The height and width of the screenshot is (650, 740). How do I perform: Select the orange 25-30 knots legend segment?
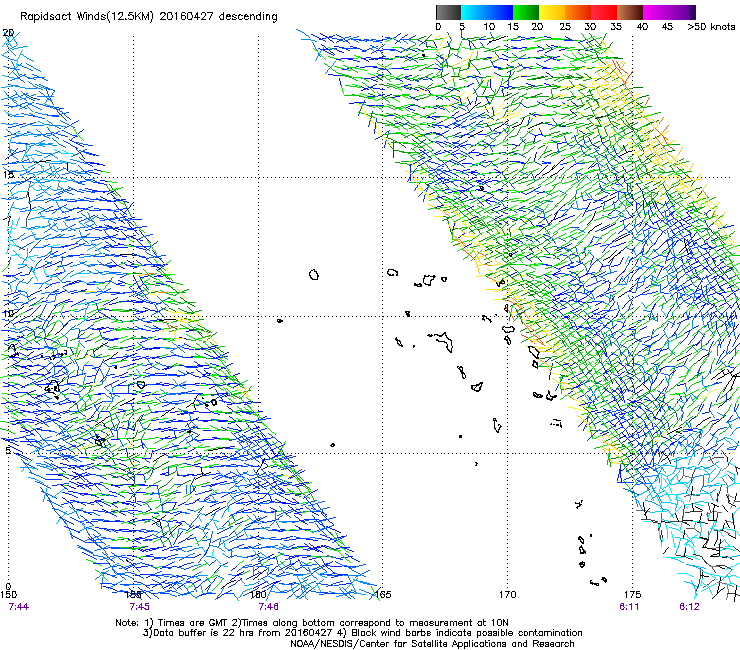pos(578,12)
